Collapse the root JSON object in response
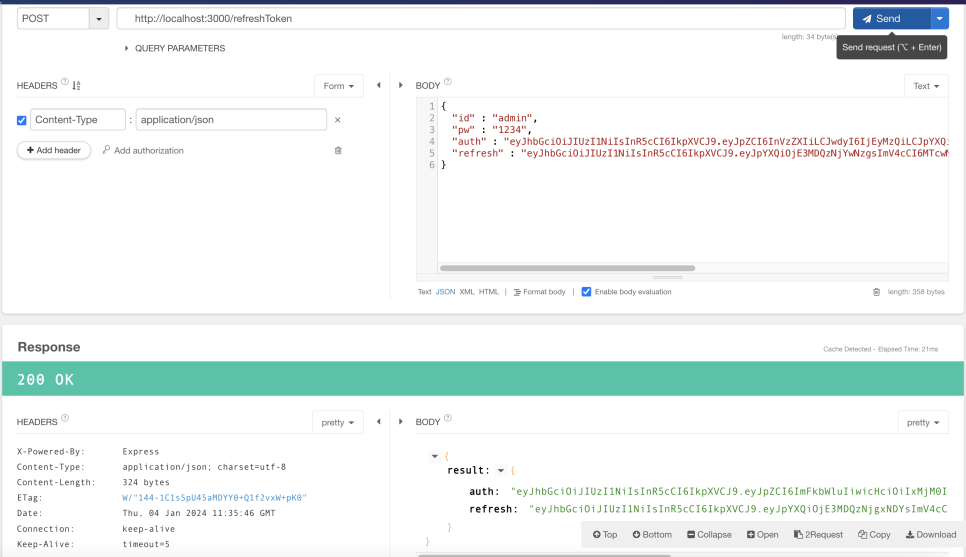This screenshot has width=966, height=557. point(435,457)
